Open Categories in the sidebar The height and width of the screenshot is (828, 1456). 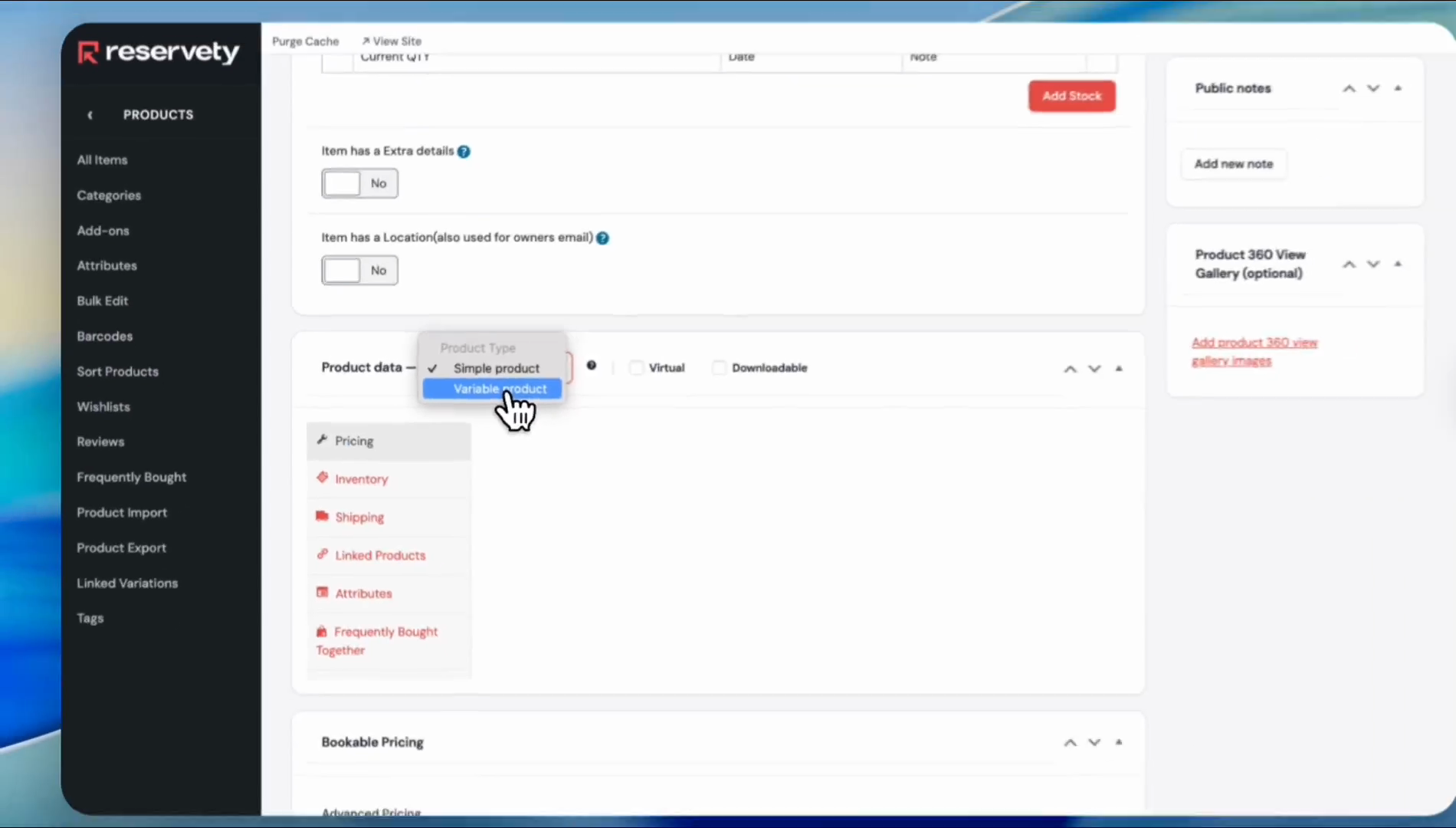pos(109,195)
